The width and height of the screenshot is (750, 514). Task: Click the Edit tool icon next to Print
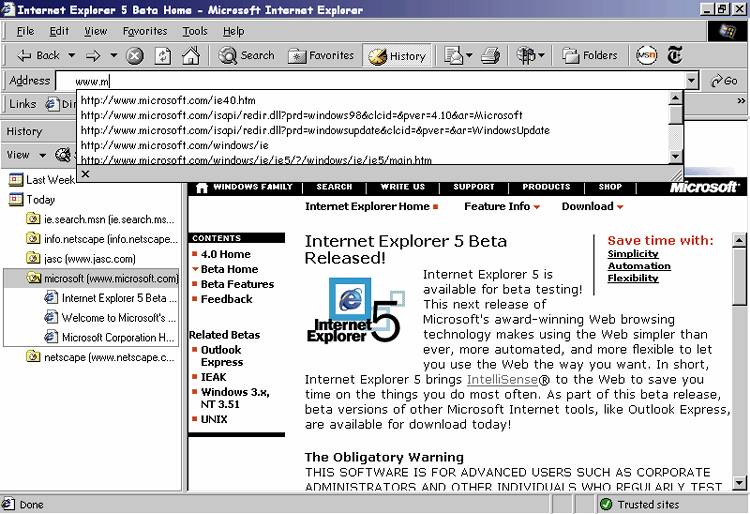526,55
